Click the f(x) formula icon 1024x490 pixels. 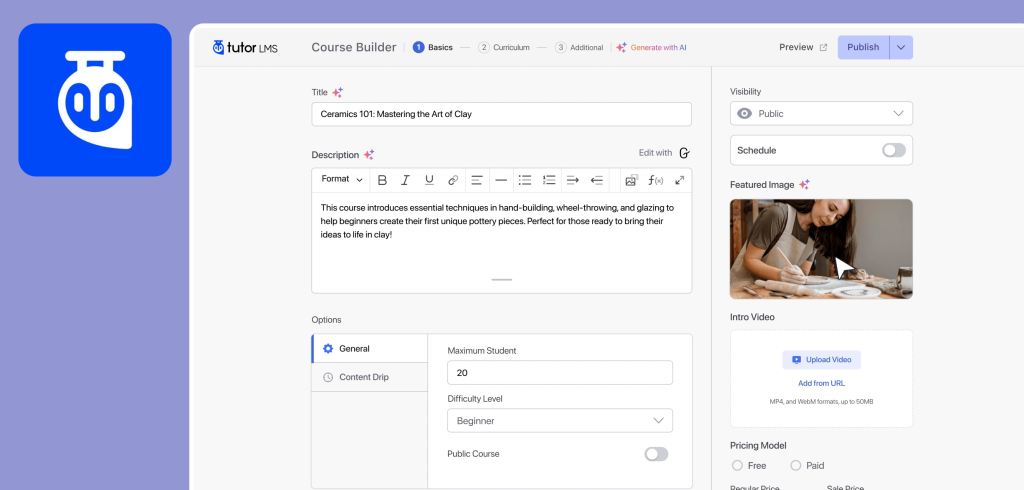coord(656,180)
